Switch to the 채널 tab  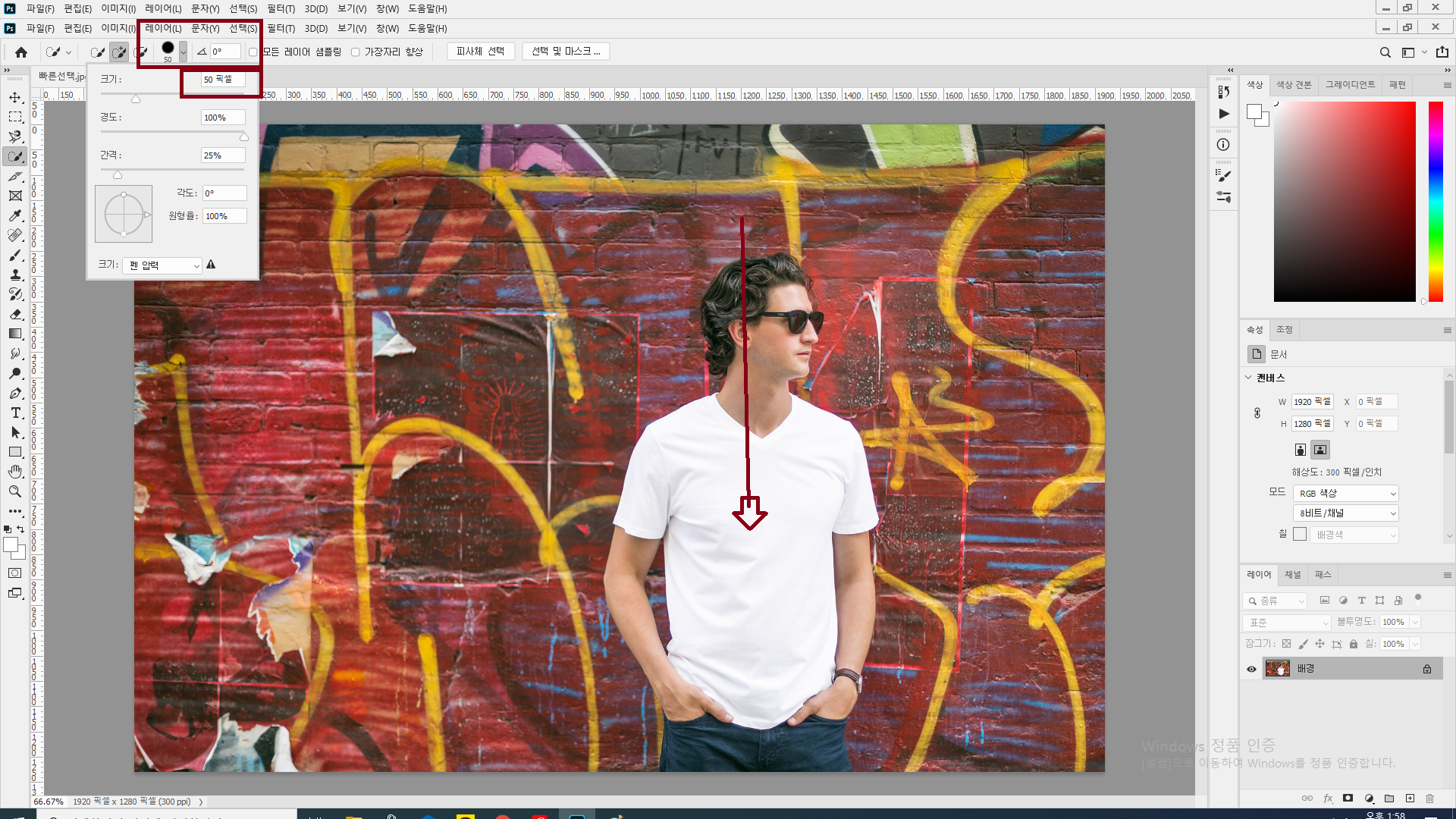coord(1292,575)
